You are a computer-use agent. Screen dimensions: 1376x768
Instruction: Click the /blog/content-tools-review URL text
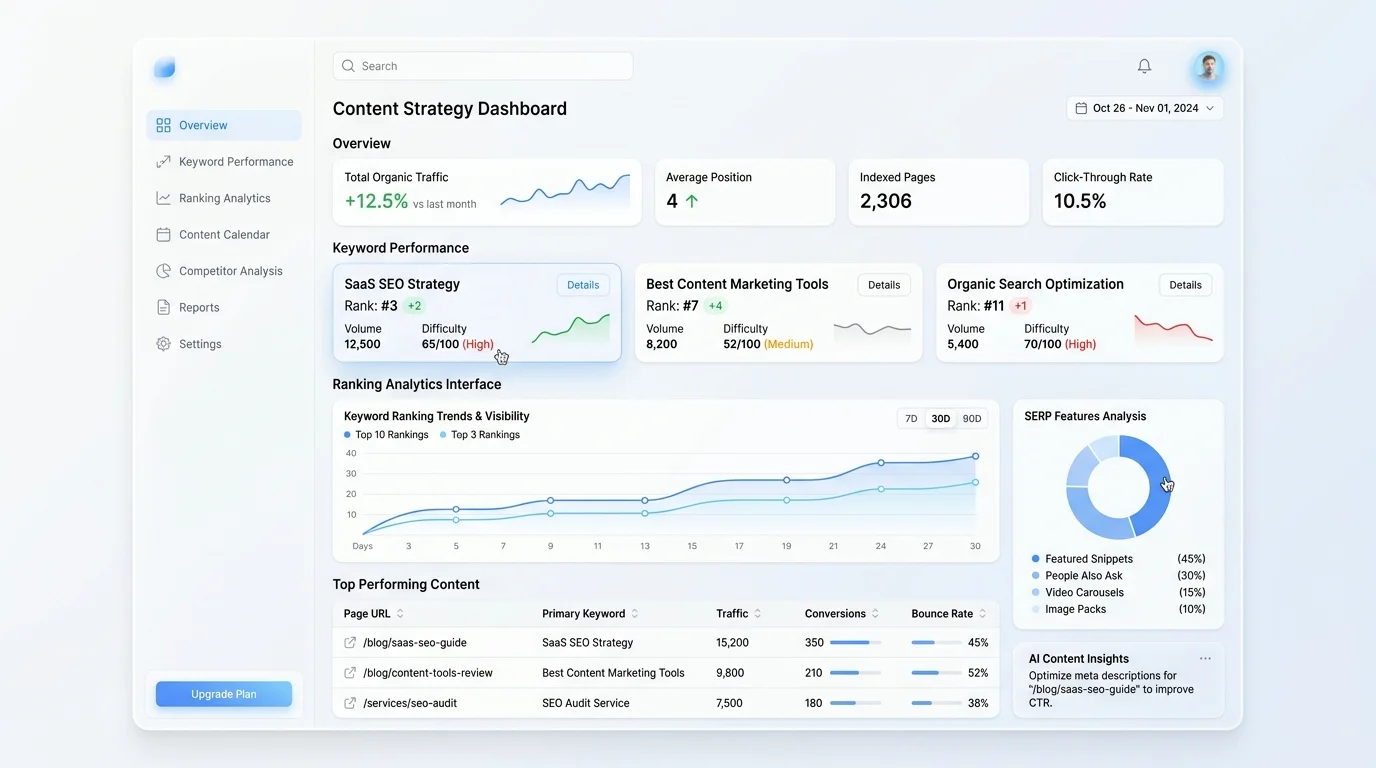tap(428, 673)
